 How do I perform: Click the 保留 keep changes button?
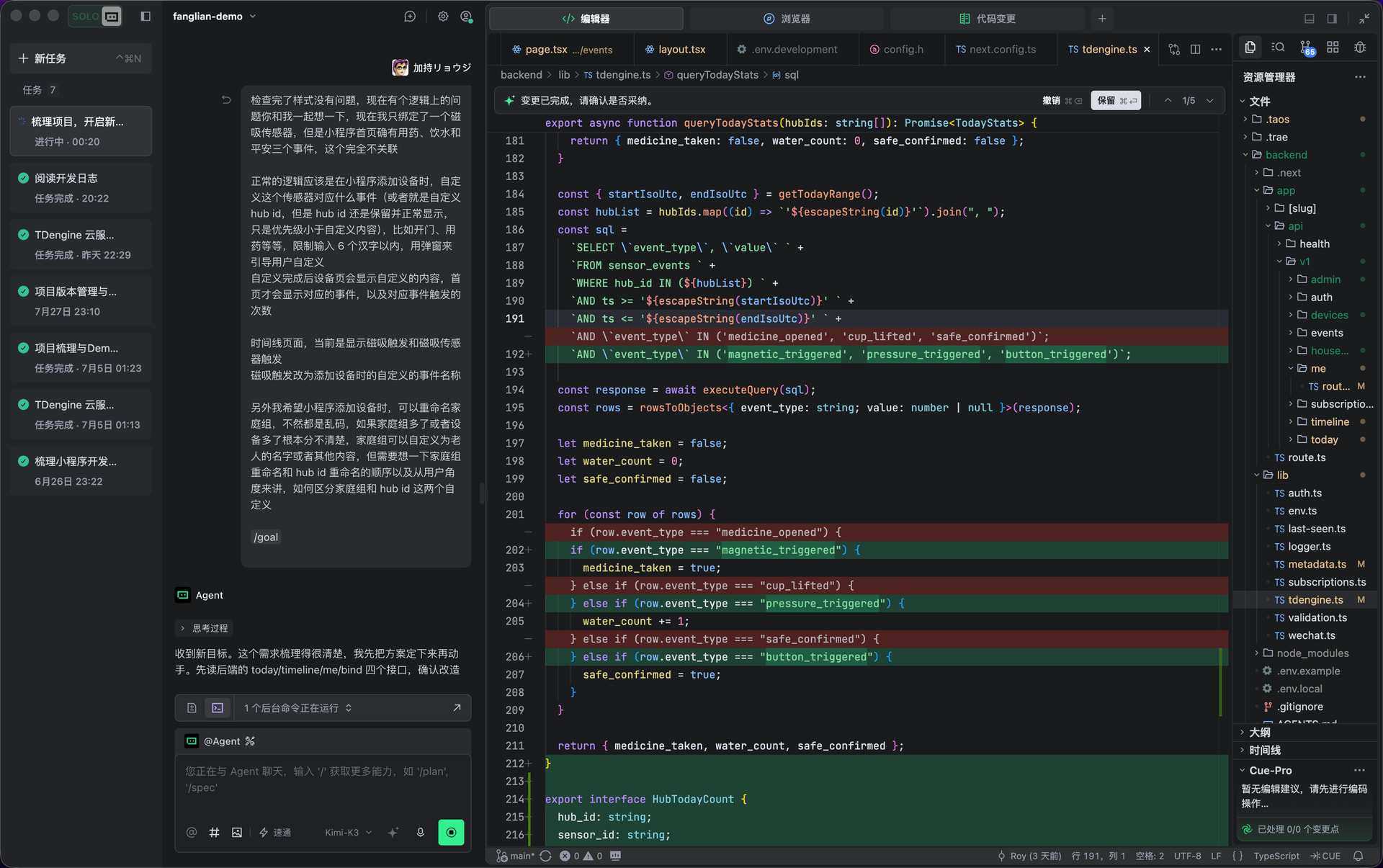point(1116,100)
